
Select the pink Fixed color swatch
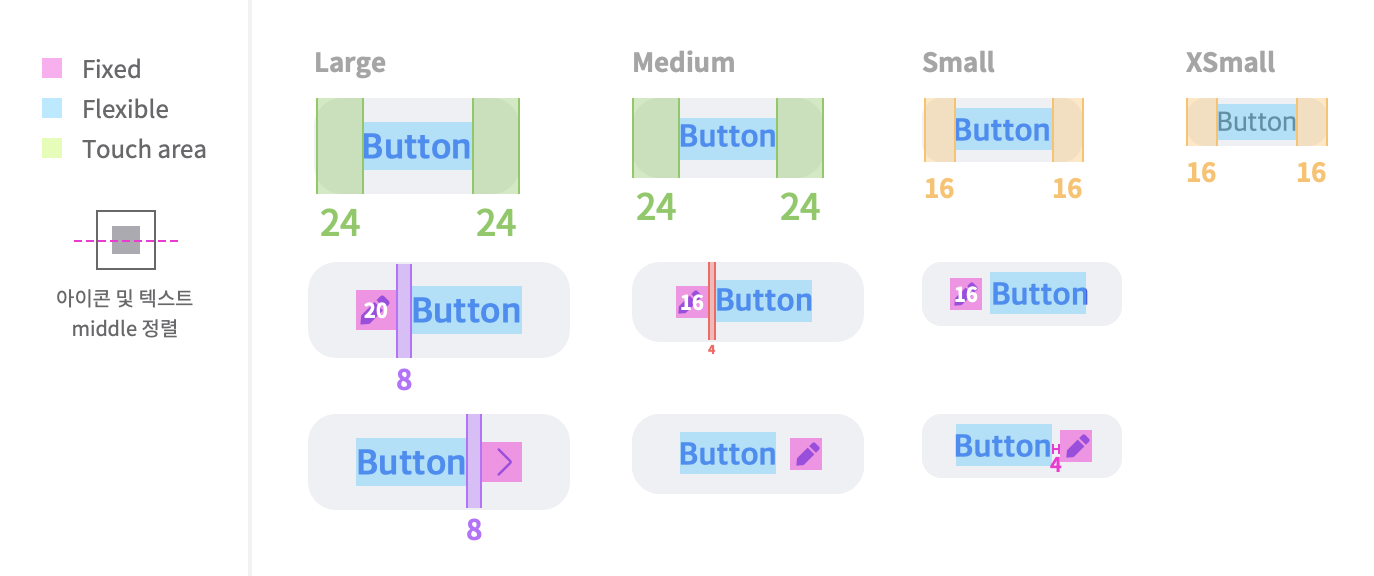tap(52, 68)
